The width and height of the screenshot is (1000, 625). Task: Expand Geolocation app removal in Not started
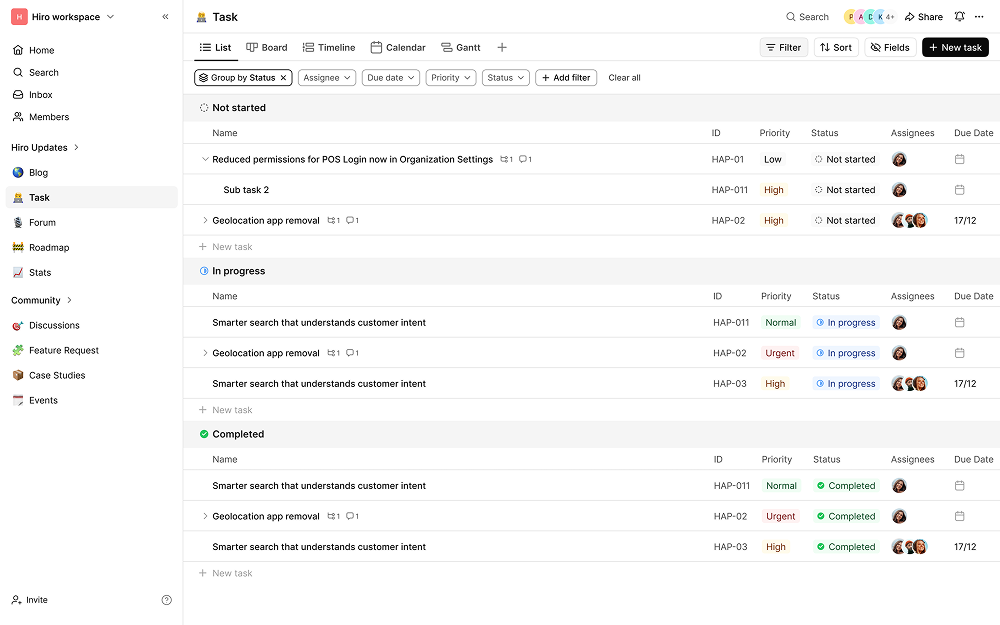coord(205,221)
